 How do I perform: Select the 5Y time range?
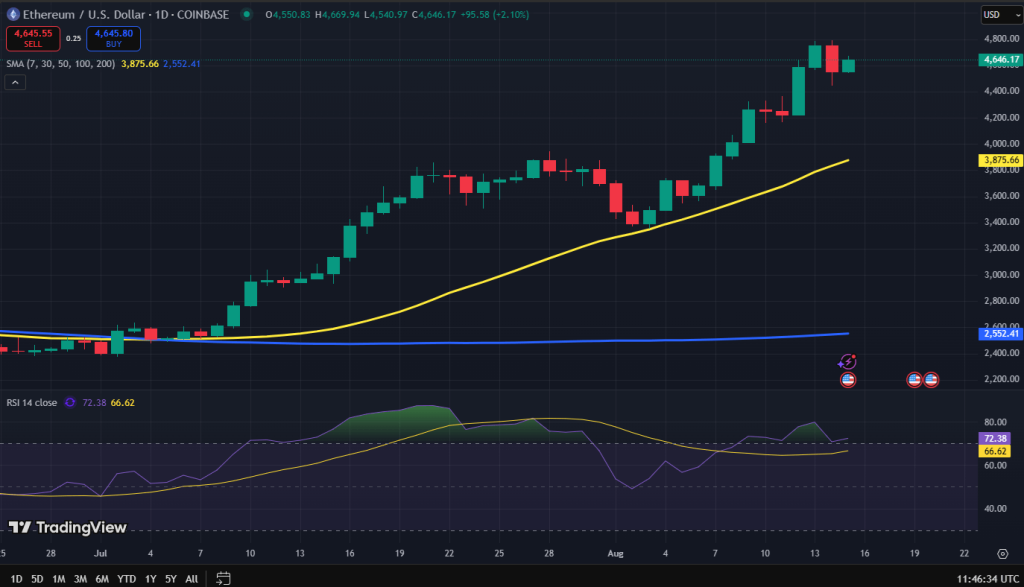171,578
